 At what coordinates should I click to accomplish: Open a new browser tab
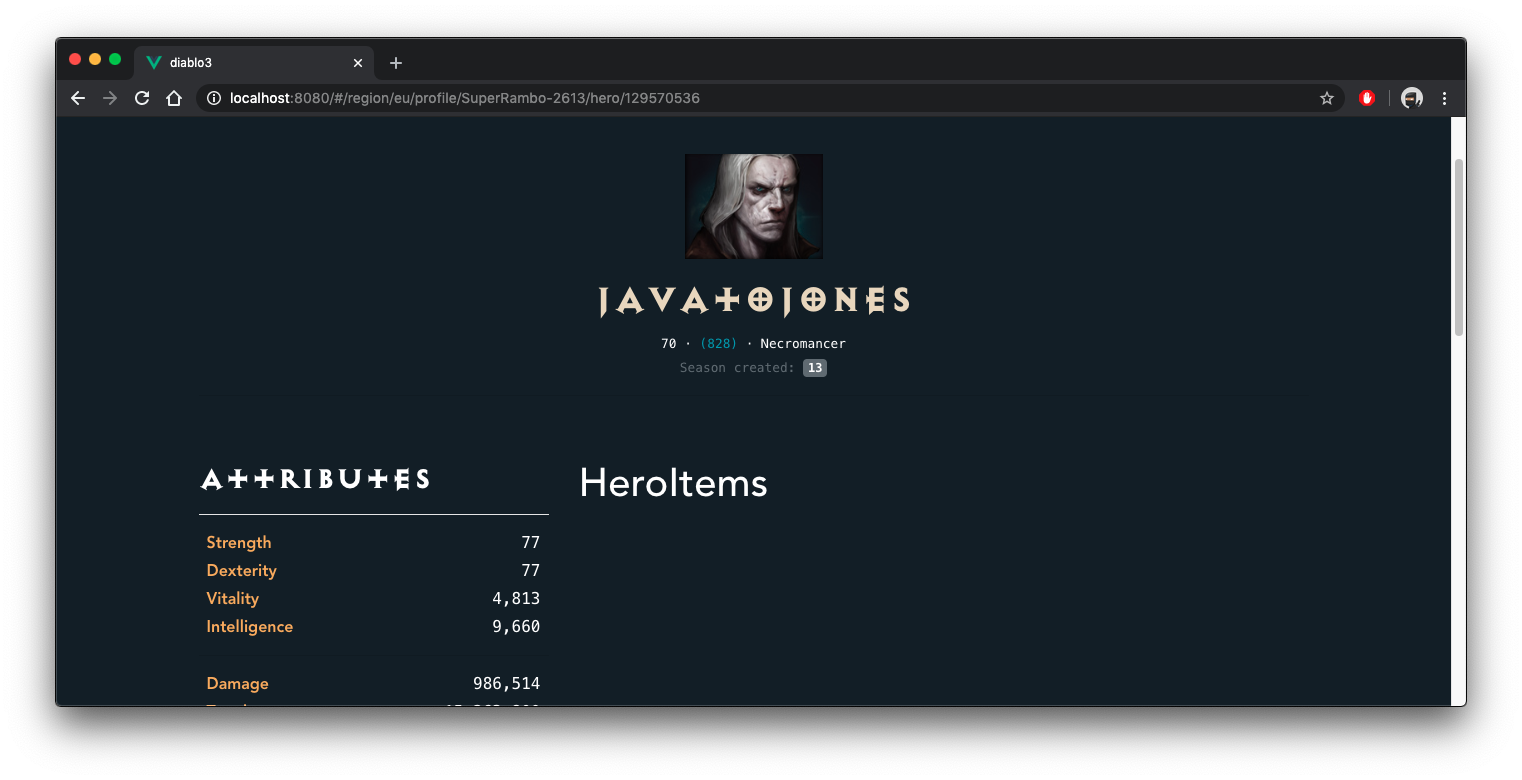click(396, 63)
